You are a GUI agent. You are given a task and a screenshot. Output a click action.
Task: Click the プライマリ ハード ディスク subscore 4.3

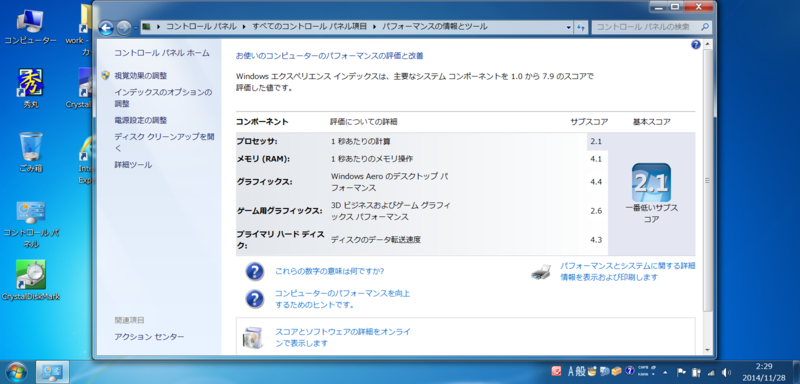point(596,240)
